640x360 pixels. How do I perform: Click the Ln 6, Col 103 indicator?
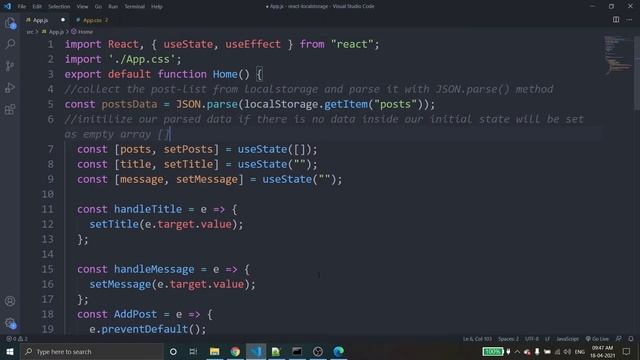click(x=477, y=339)
